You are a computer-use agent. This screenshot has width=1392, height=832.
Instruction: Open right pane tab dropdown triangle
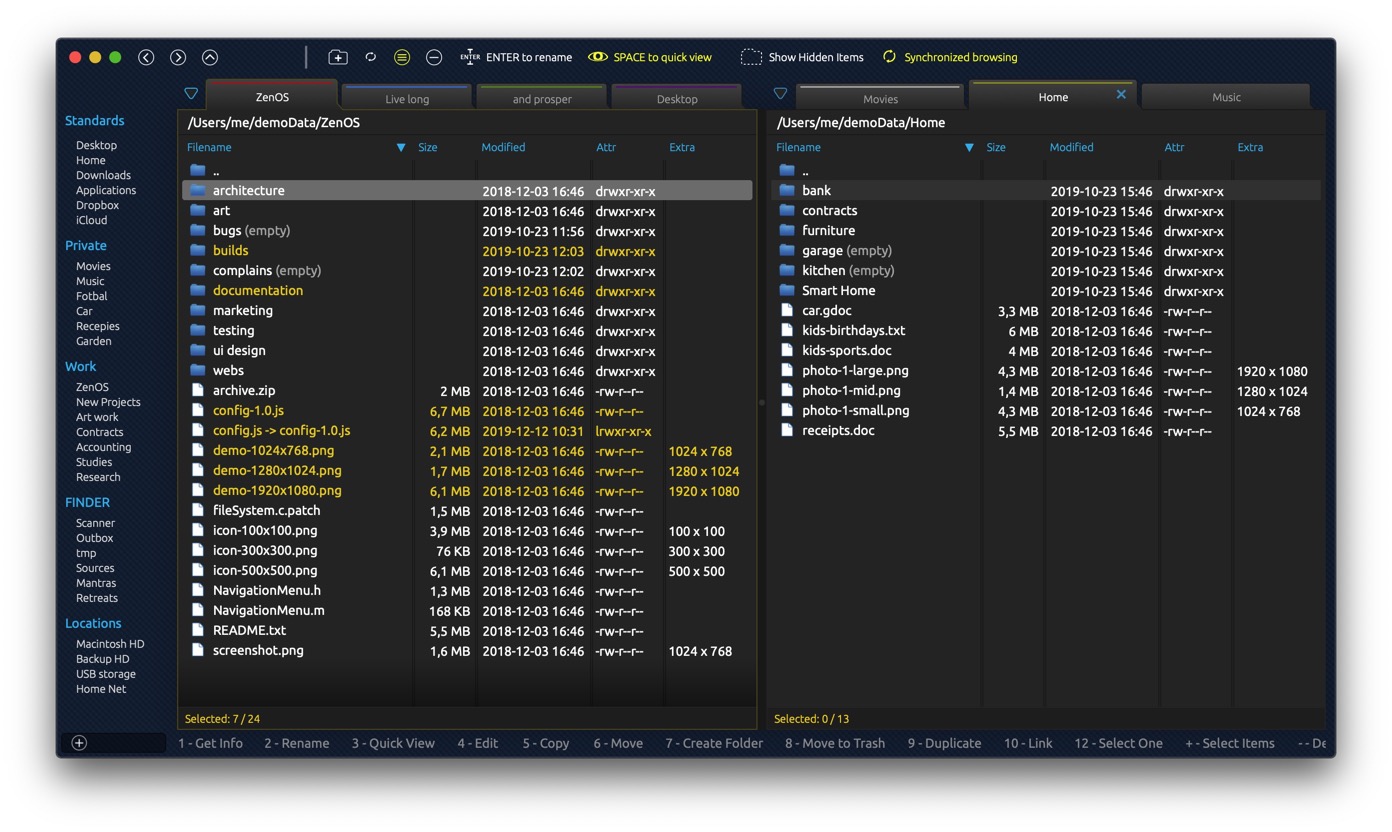(780, 94)
